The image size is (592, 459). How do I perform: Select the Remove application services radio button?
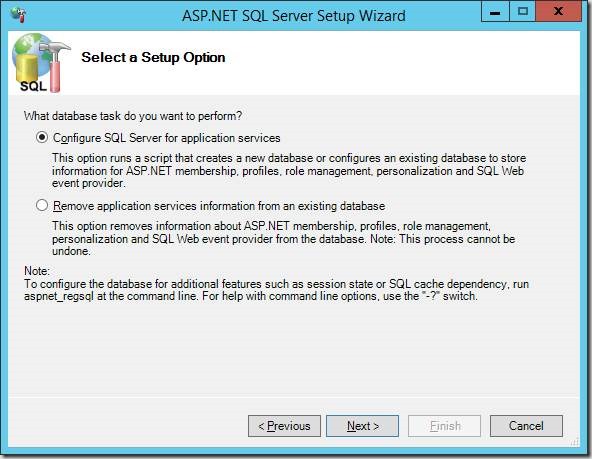point(42,205)
